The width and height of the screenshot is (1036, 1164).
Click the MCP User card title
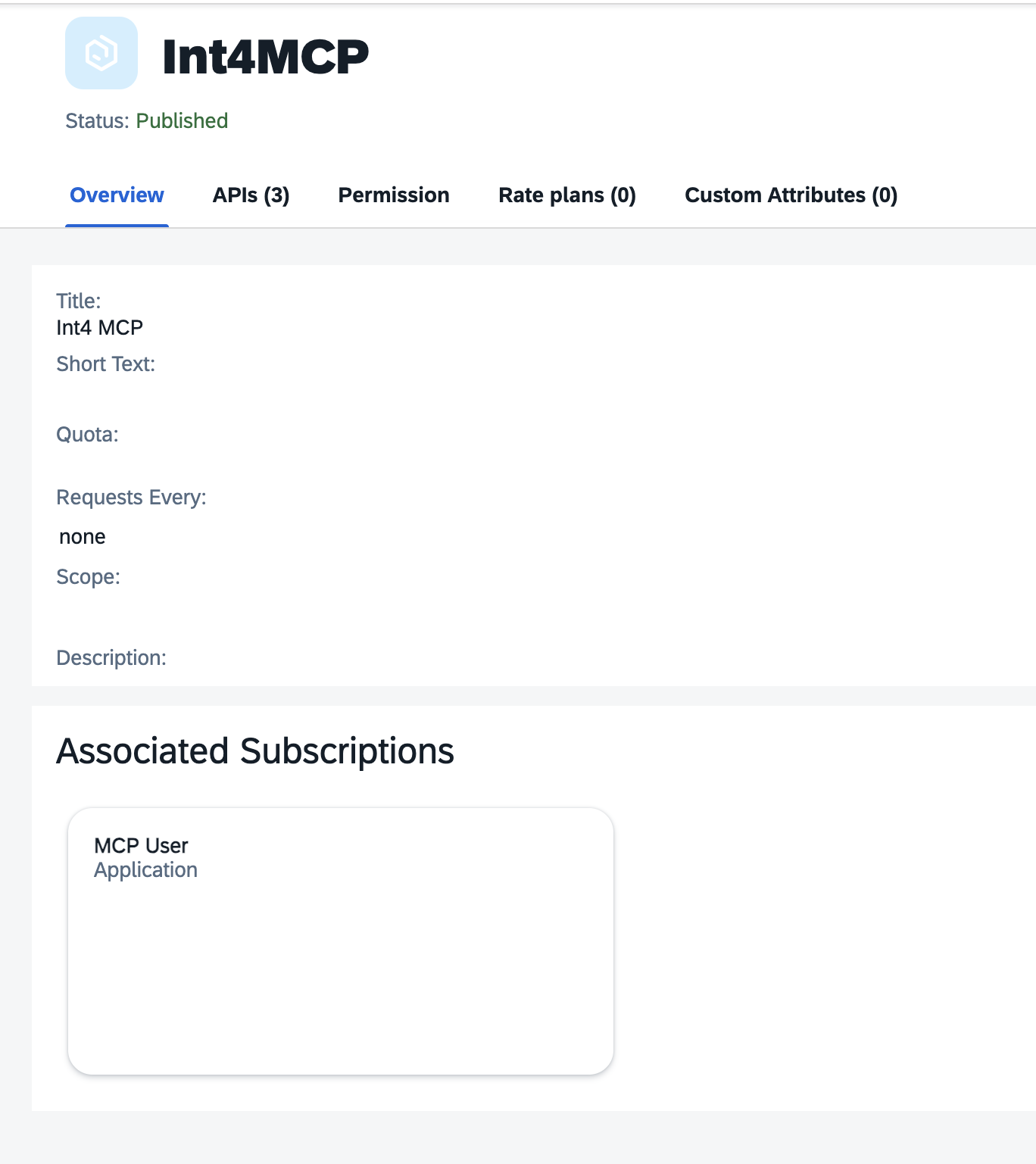click(142, 846)
